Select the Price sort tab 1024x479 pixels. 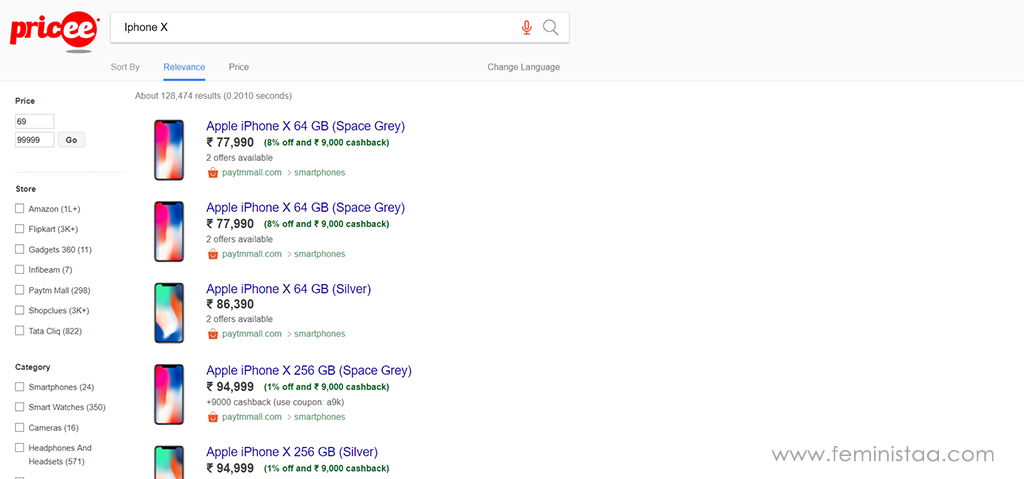coord(238,67)
